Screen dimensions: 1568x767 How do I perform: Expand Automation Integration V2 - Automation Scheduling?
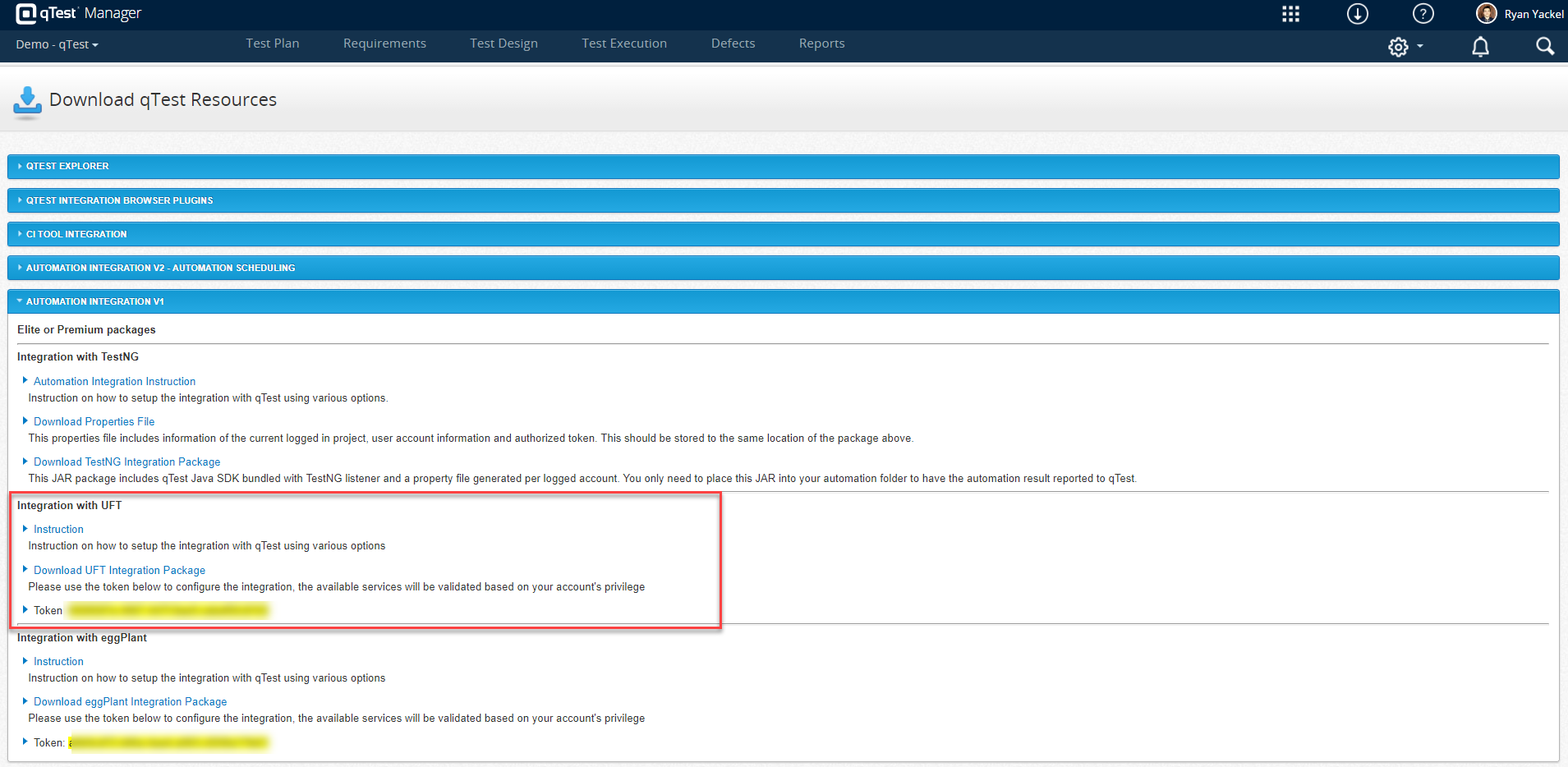click(x=160, y=268)
